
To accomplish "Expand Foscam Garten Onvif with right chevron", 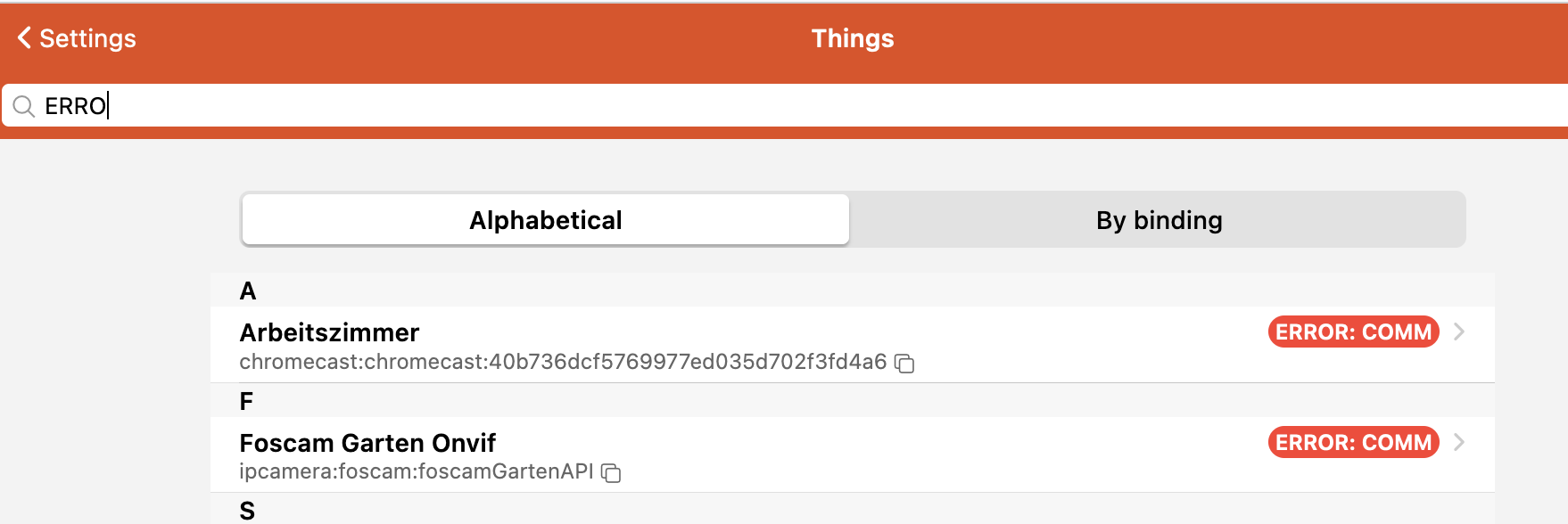I will (1459, 443).
